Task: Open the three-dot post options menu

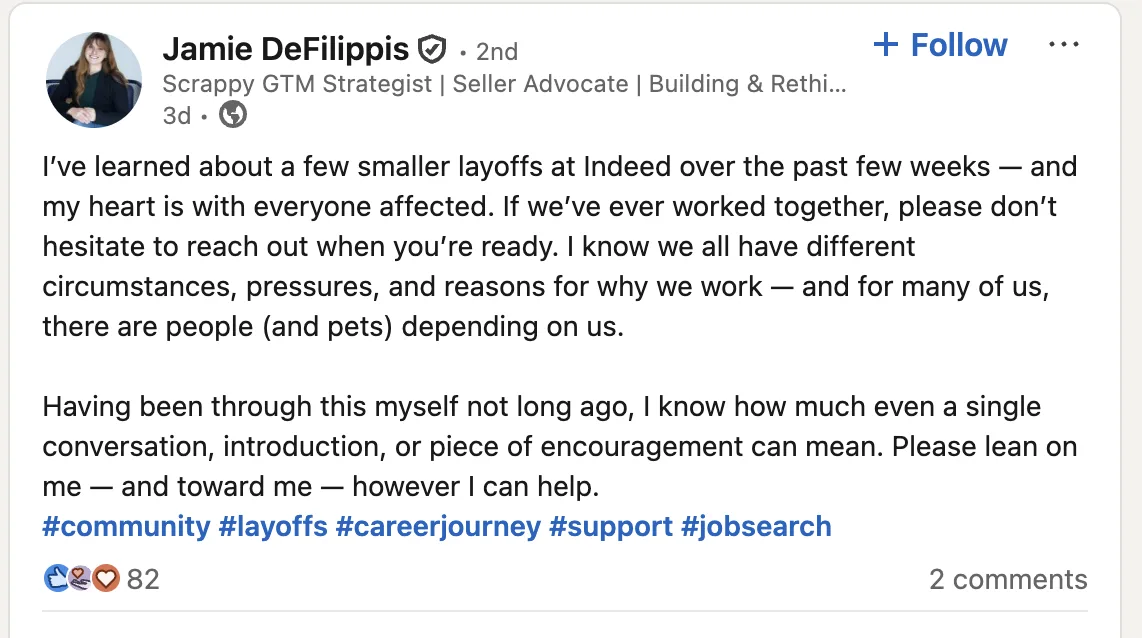Action: coord(1064,45)
